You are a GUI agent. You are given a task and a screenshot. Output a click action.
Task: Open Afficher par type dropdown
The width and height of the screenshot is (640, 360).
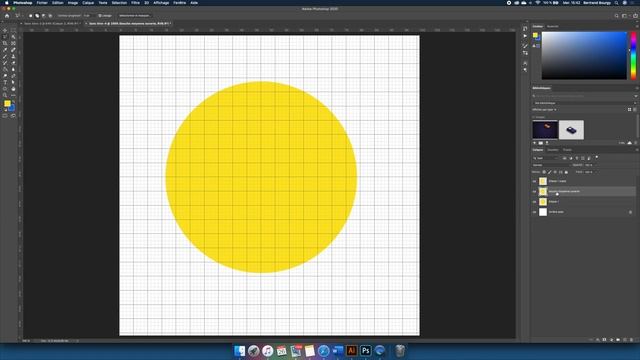pyautogui.click(x=544, y=109)
